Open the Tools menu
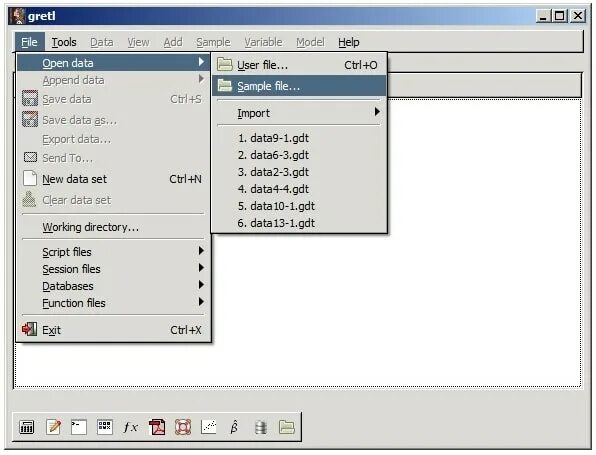596x455 pixels. coord(64,42)
